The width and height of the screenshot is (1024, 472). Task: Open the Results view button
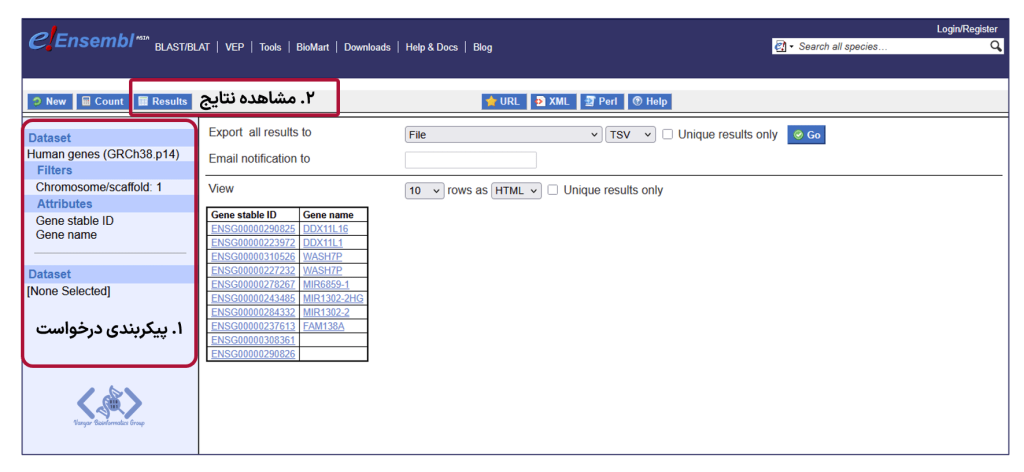point(163,101)
